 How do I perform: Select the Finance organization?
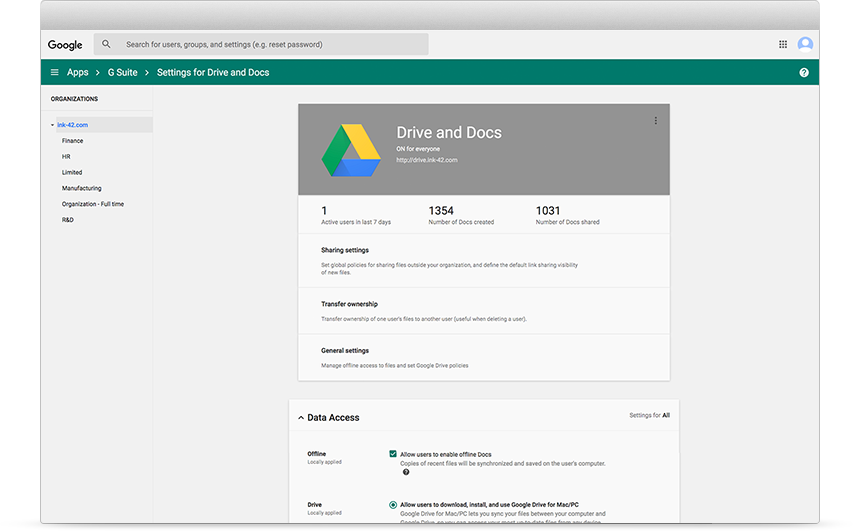pyautogui.click(x=72, y=141)
